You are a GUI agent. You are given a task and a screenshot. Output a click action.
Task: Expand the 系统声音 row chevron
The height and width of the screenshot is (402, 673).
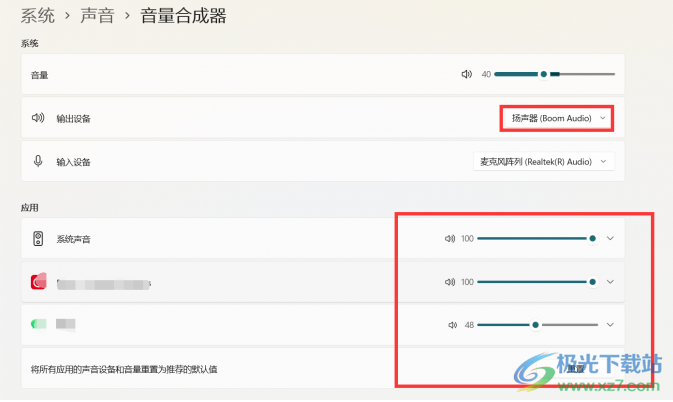click(609, 239)
